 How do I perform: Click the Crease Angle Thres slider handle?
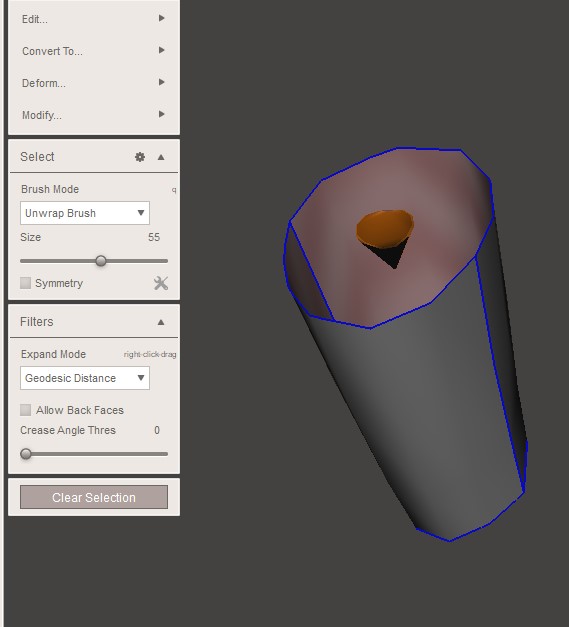(x=26, y=454)
